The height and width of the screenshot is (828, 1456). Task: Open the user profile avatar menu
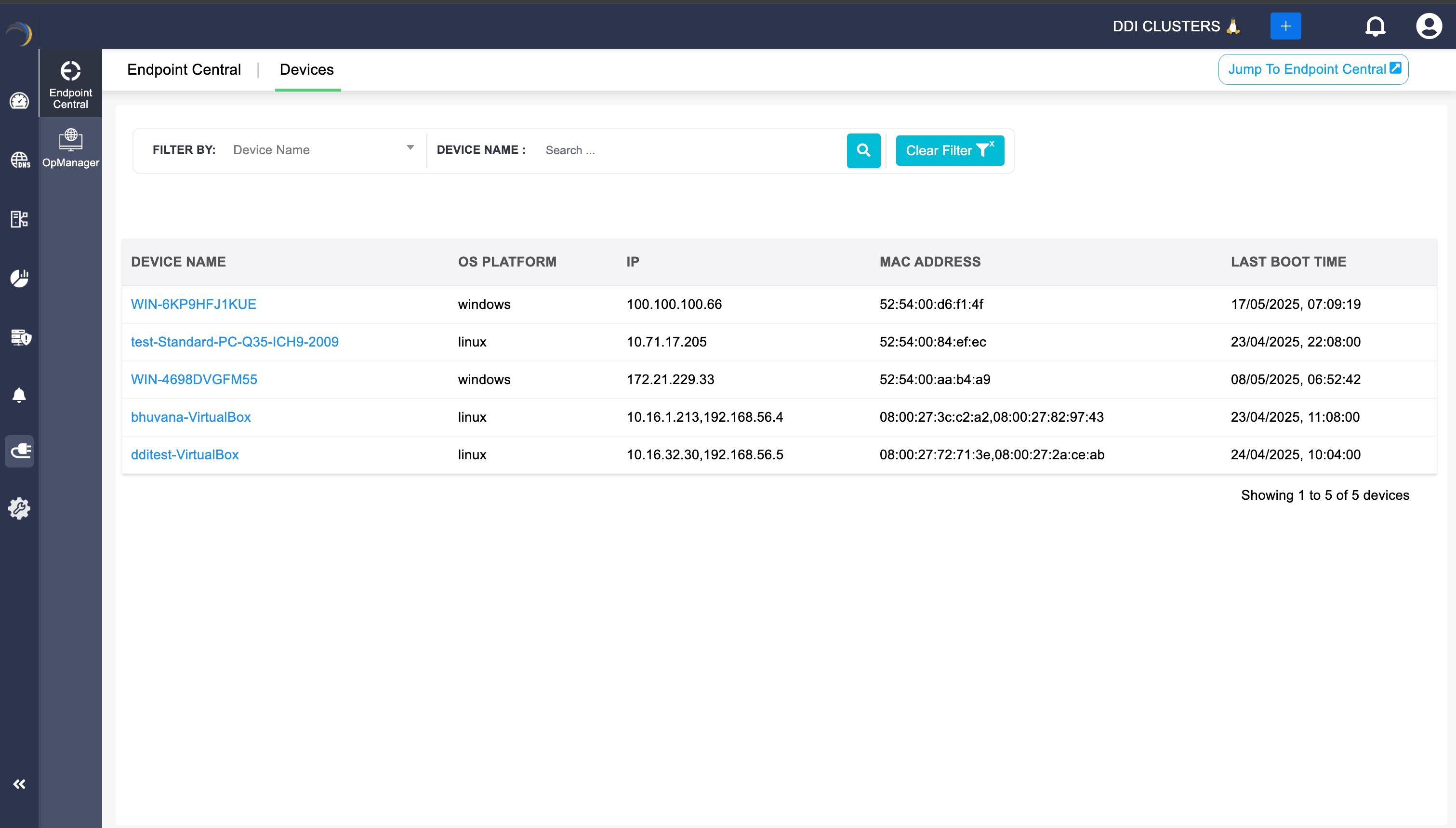[x=1428, y=26]
